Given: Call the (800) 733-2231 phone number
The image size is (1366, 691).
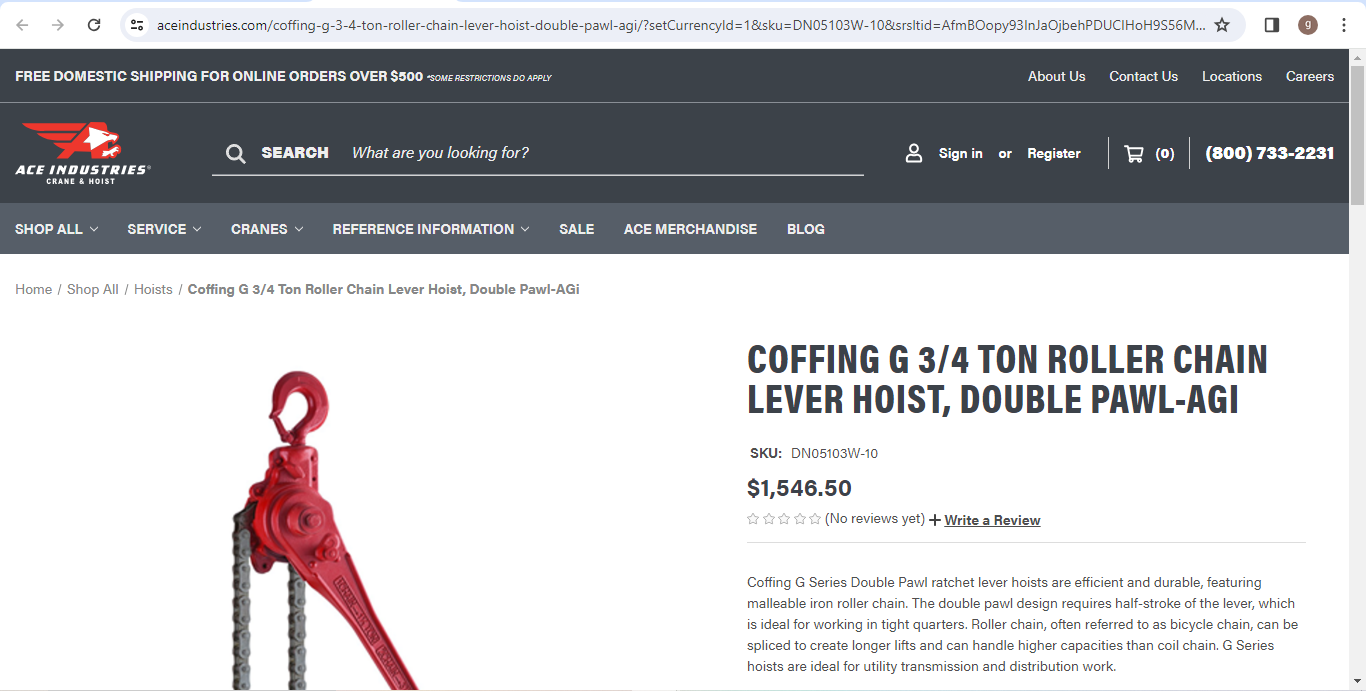Looking at the screenshot, I should tap(1270, 153).
